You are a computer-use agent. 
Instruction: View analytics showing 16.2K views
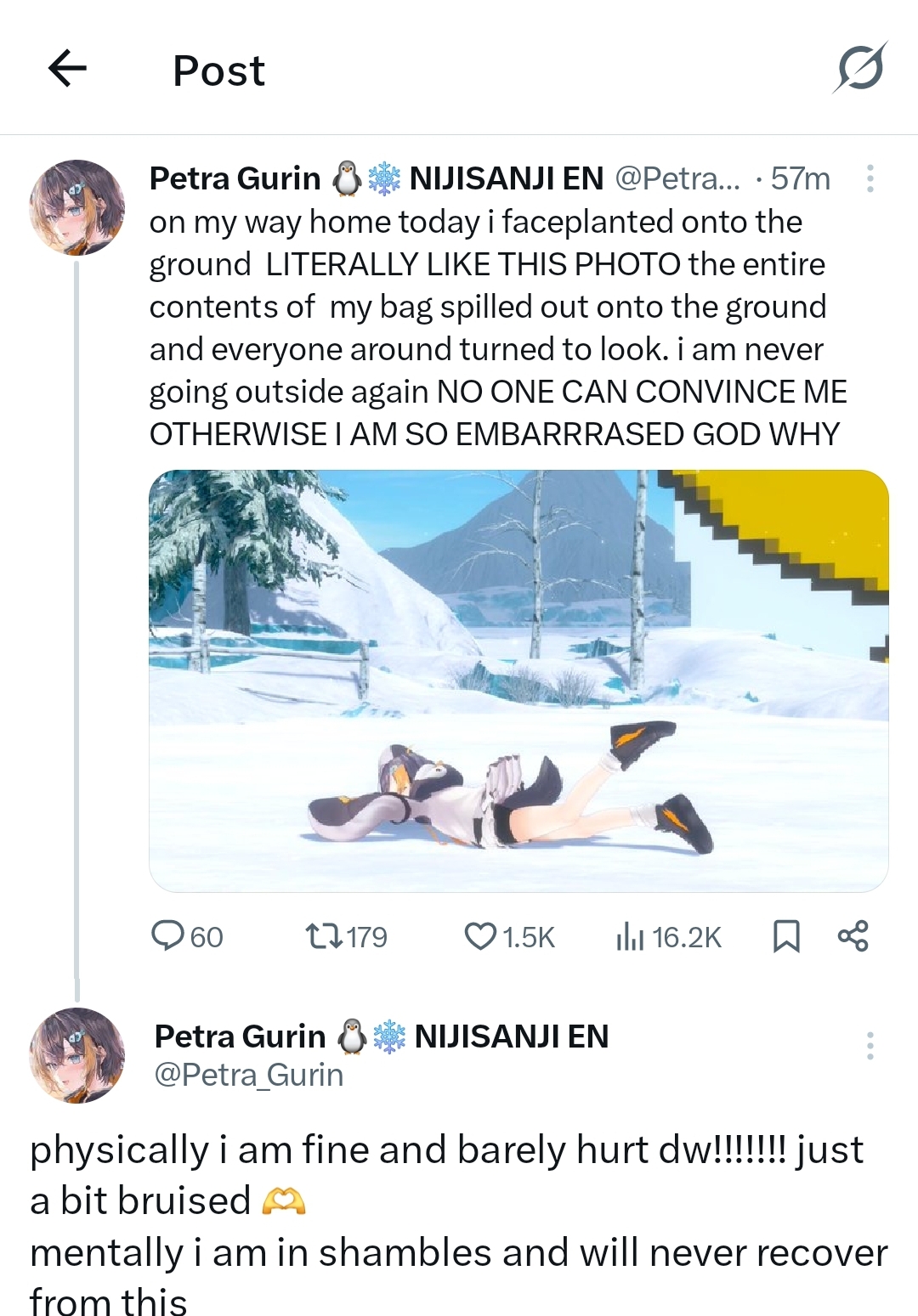(x=629, y=936)
